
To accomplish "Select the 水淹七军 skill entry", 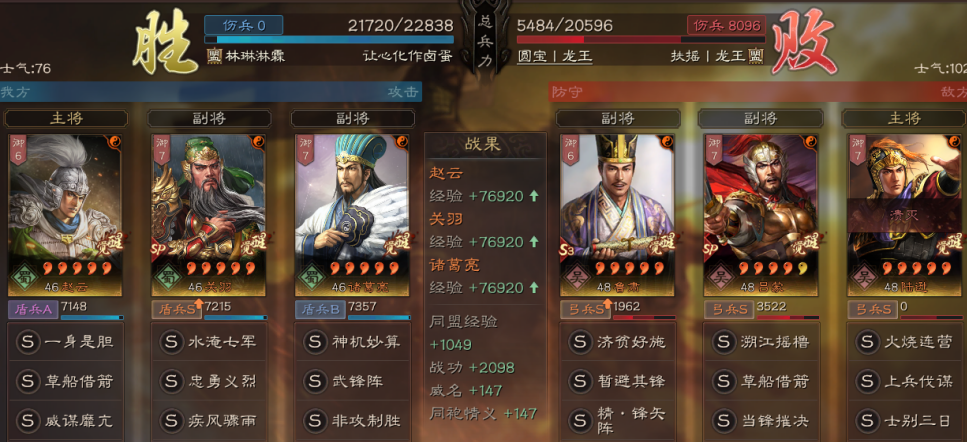I will tap(209, 341).
